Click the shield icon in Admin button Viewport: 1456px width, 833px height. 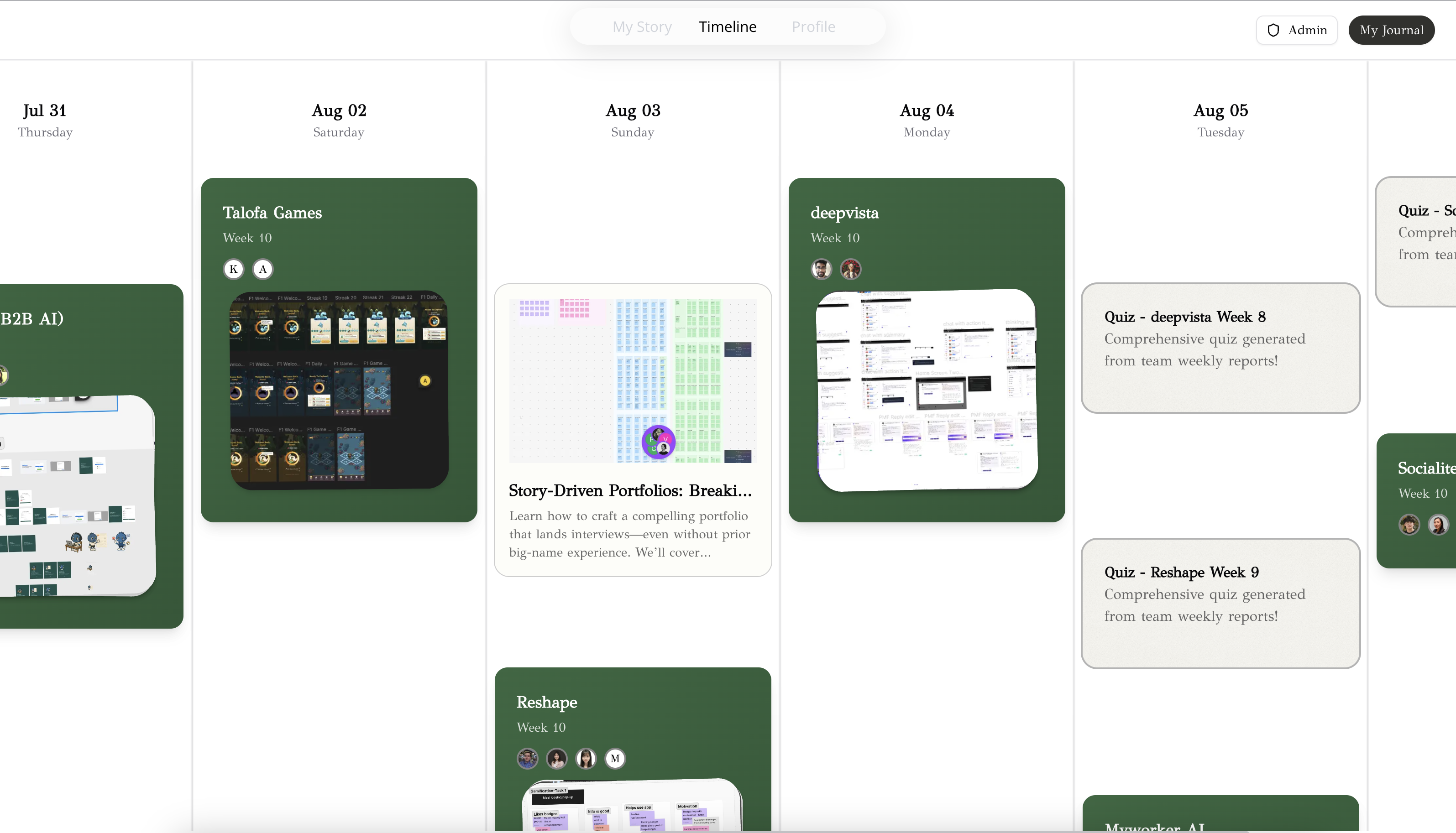tap(1273, 30)
